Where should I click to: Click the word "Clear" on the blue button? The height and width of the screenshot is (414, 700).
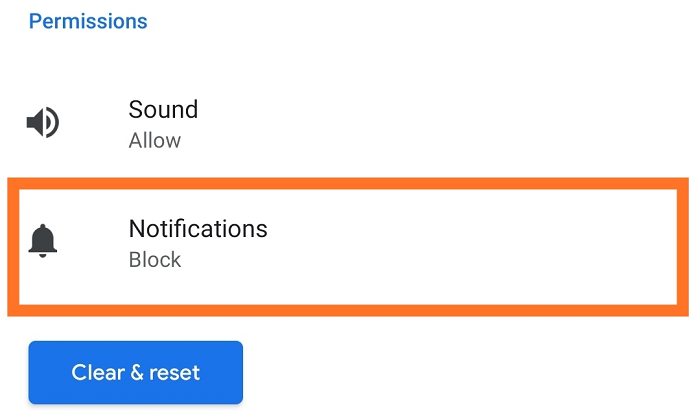pyautogui.click(x=98, y=372)
